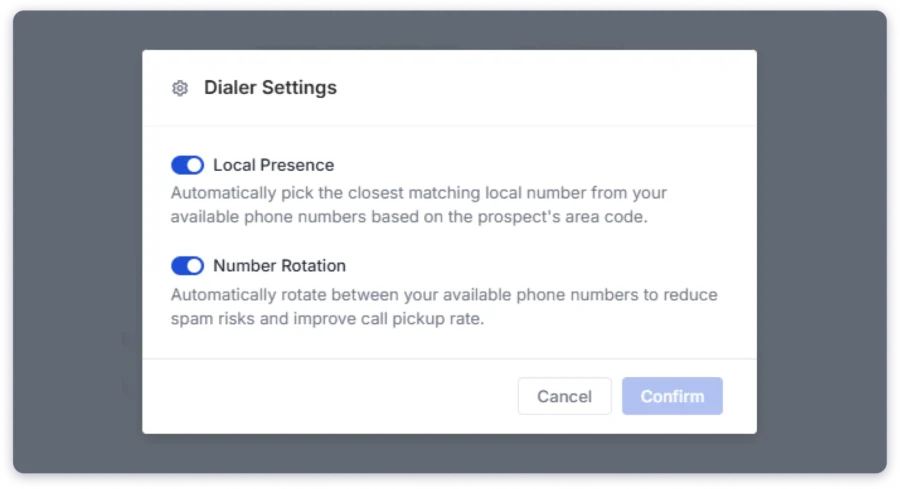Click the Number Rotation label text
The height and width of the screenshot is (489, 900).
pyautogui.click(x=279, y=266)
